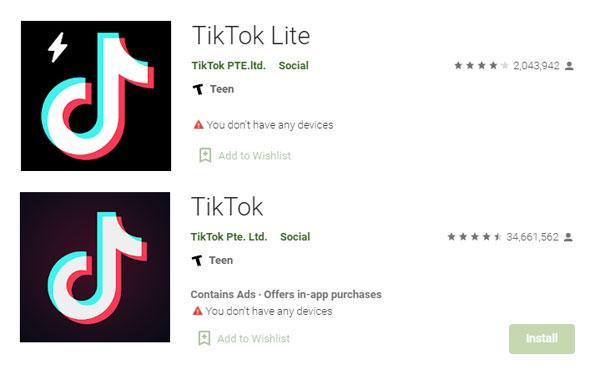Click TikTok Lite star rating

coord(481,66)
